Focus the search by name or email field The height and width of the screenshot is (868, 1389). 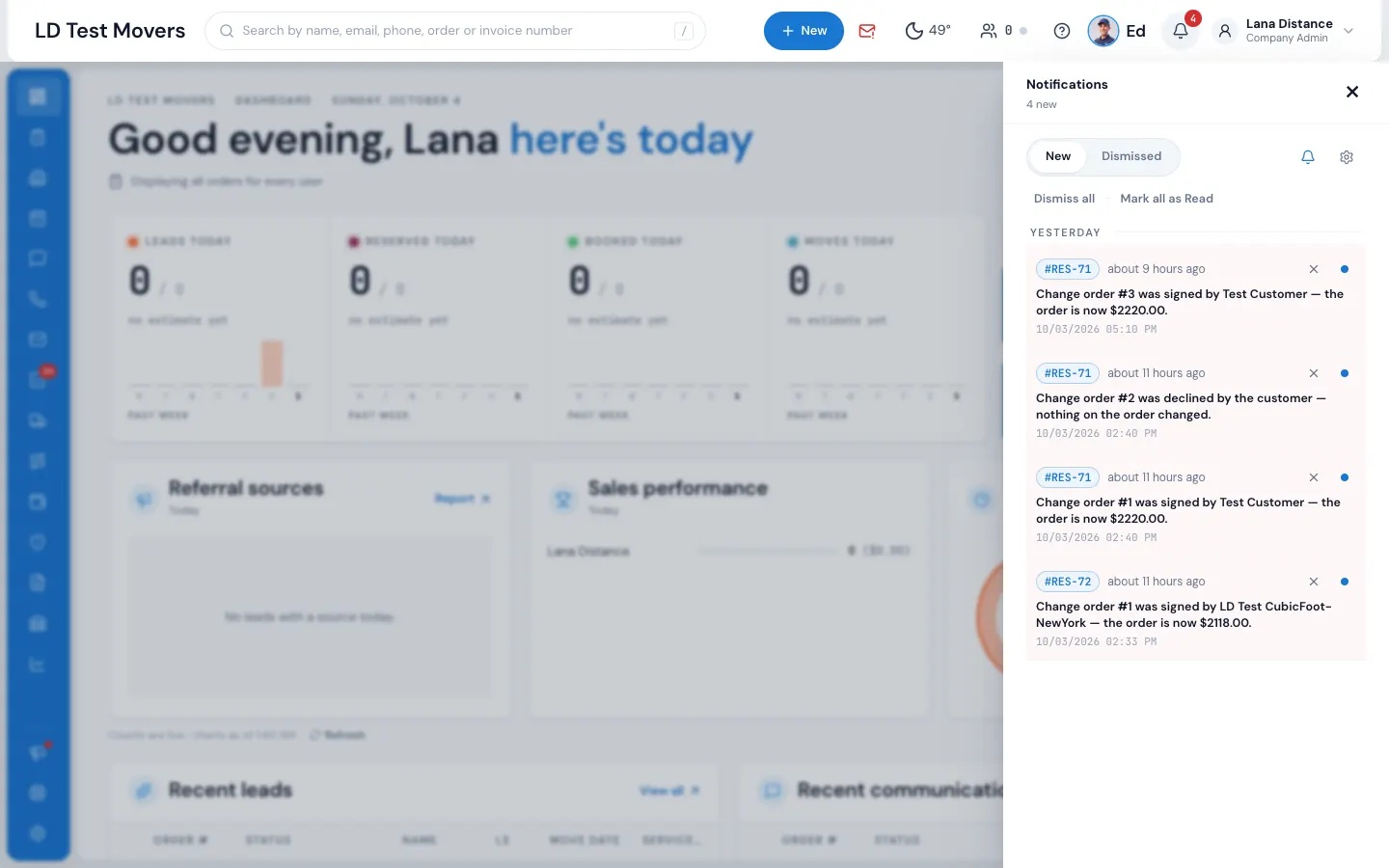point(455,31)
